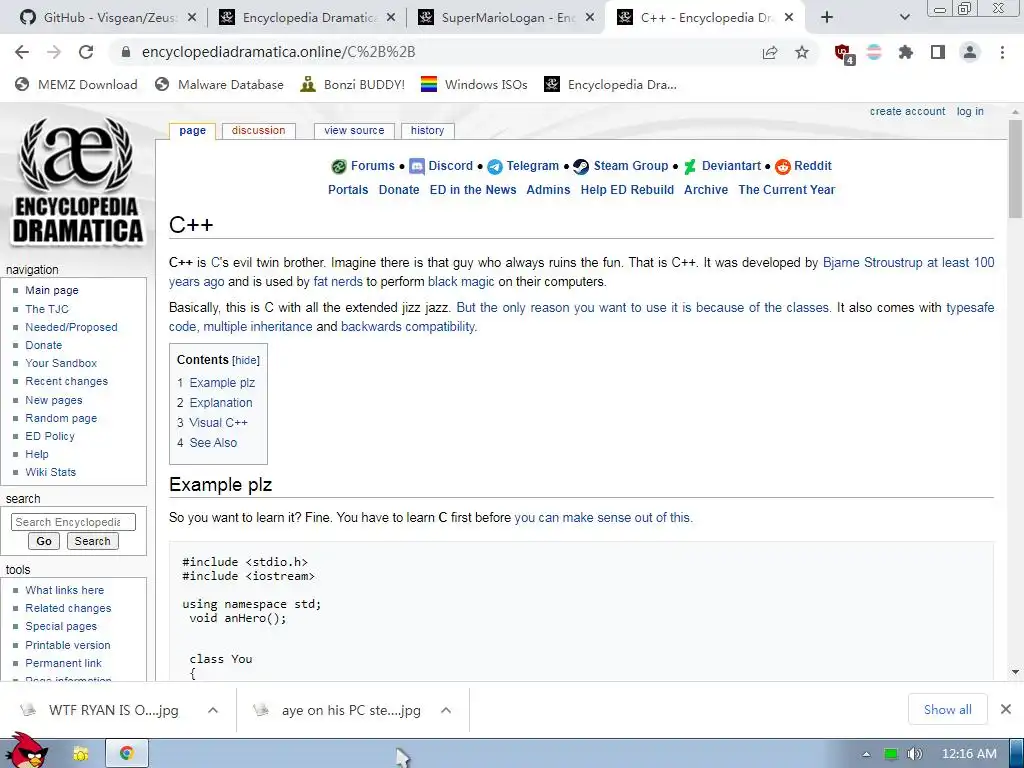
Task: Open the Chrome three-dot menu
Action: (x=1002, y=52)
